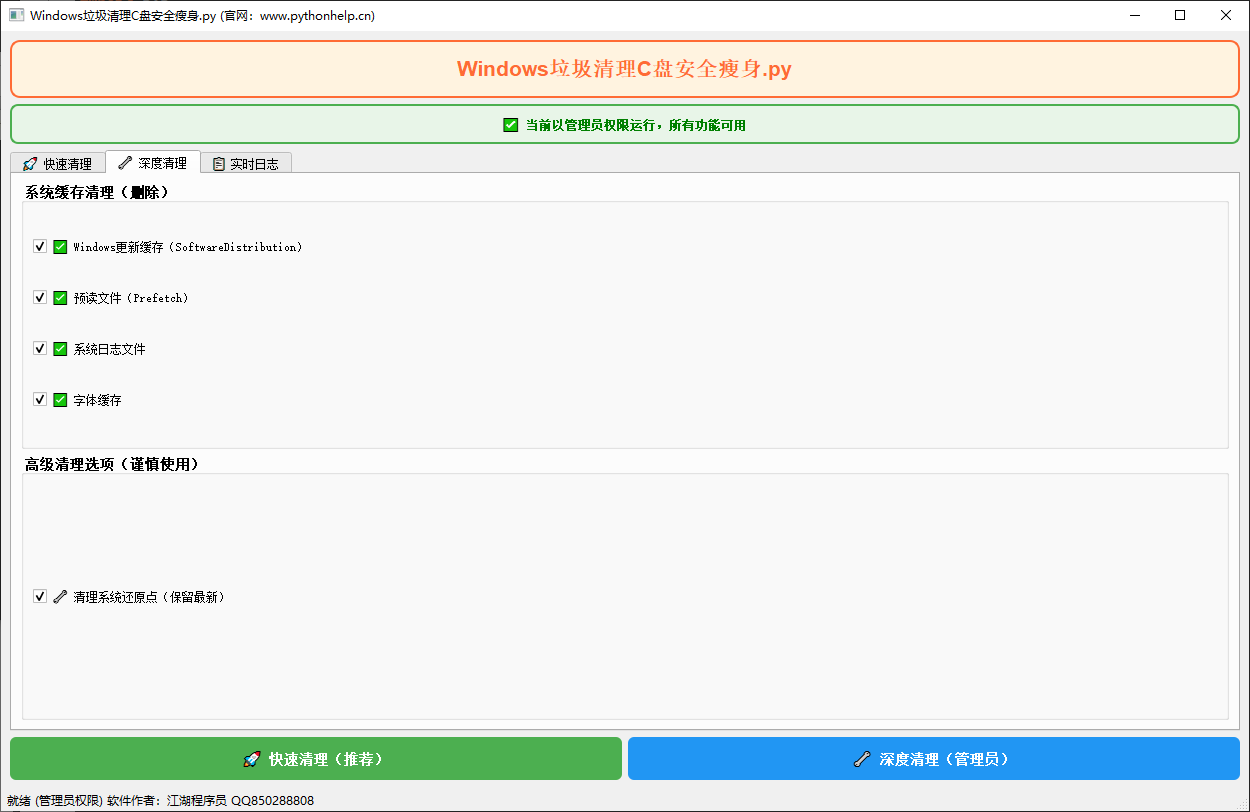Click the orange title banner Windows垃圾清理C盘安全瘦身.py
Viewport: 1250px width, 812px height.
coord(623,69)
